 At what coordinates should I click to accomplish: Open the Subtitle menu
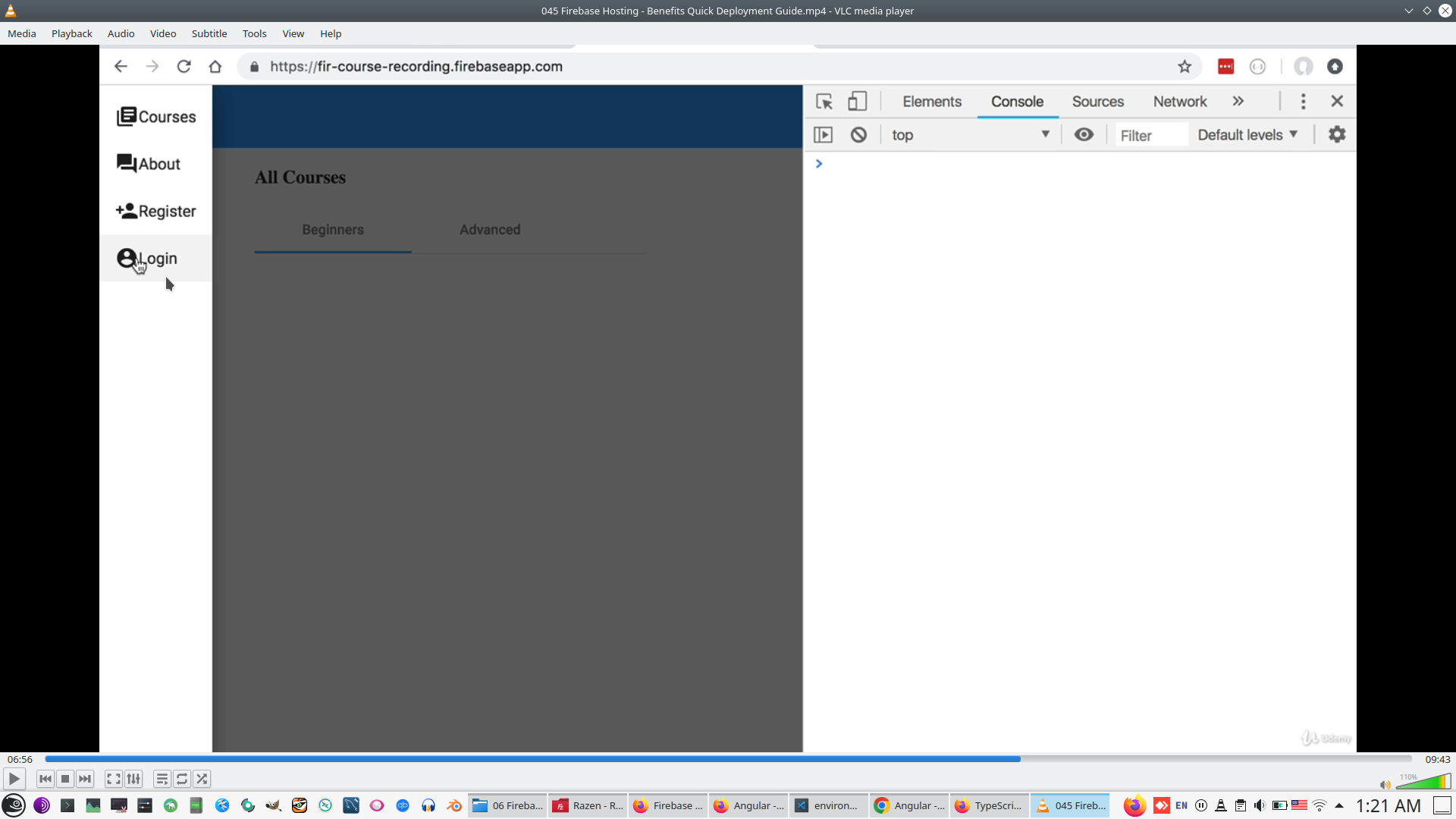[209, 33]
